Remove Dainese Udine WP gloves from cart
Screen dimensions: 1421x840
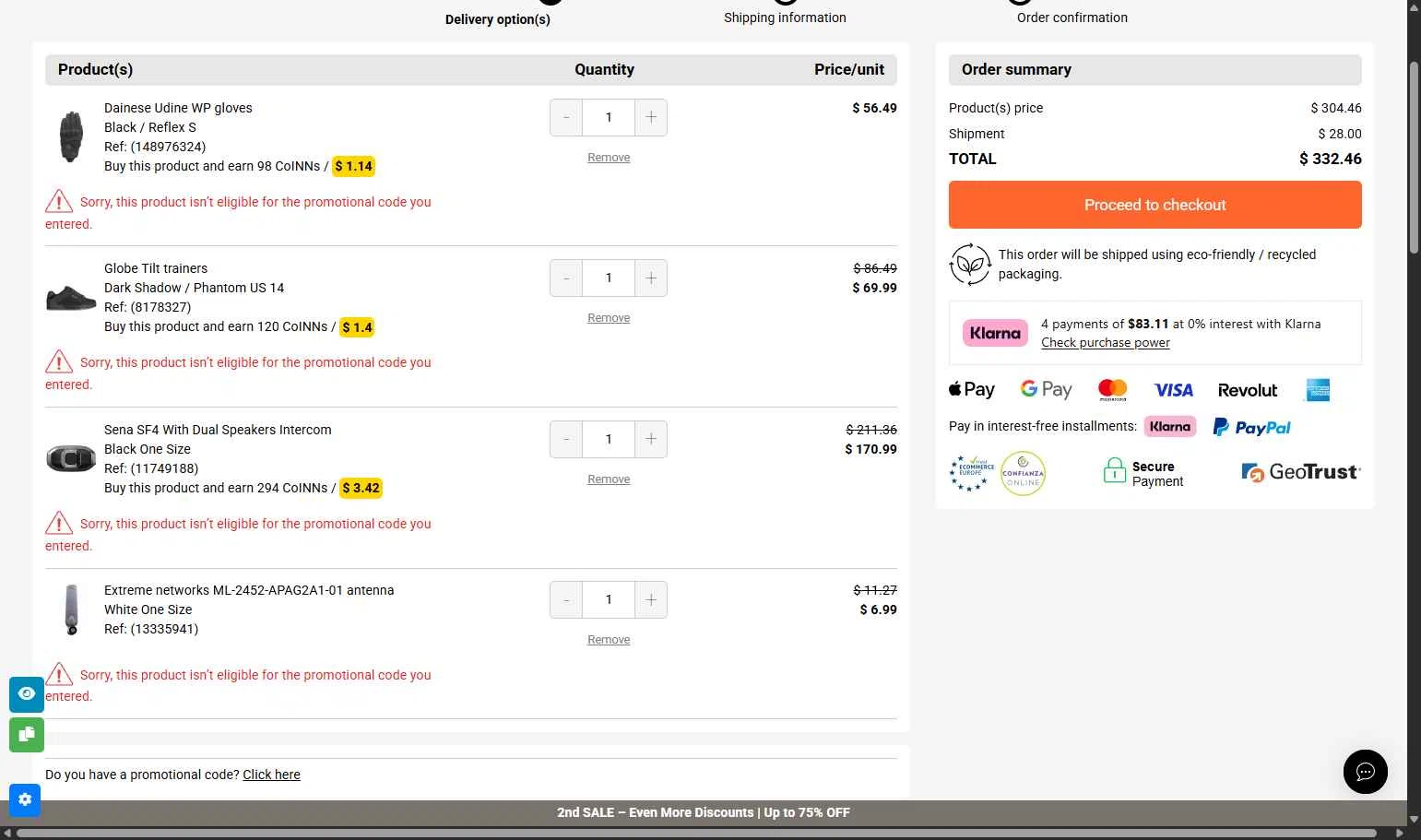click(x=609, y=158)
